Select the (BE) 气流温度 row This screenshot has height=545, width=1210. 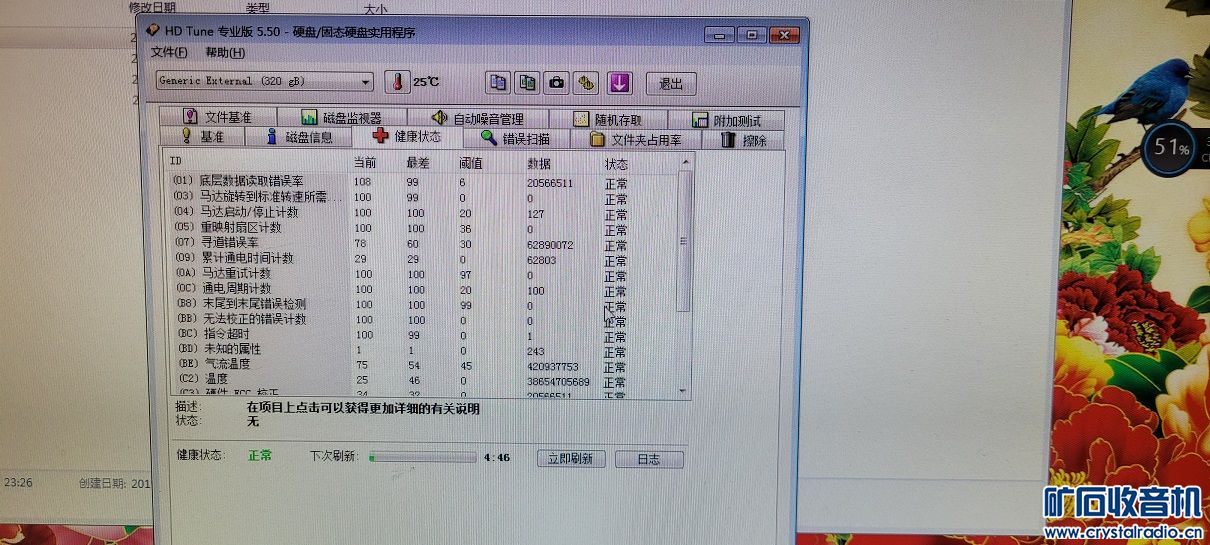pyautogui.click(x=422, y=365)
